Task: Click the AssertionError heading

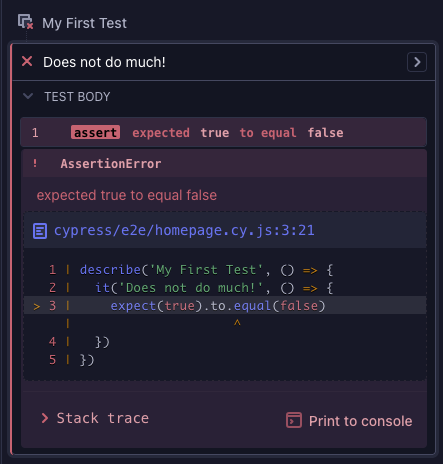Action: point(111,164)
